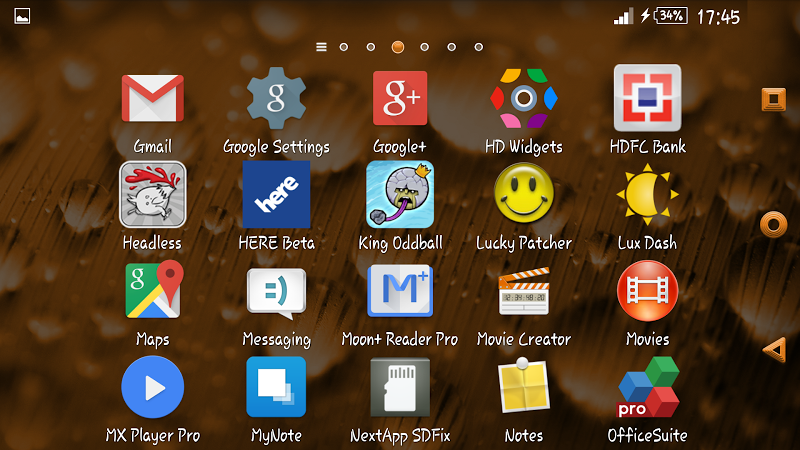Tap the signal strength indicator
Image resolution: width=800 pixels, height=450 pixels.
pos(623,16)
